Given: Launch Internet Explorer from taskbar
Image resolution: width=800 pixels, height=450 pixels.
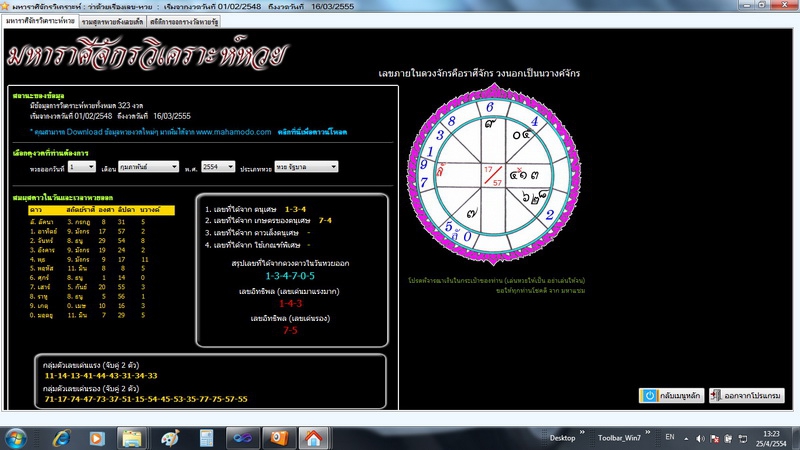Looking at the screenshot, I should (62, 438).
